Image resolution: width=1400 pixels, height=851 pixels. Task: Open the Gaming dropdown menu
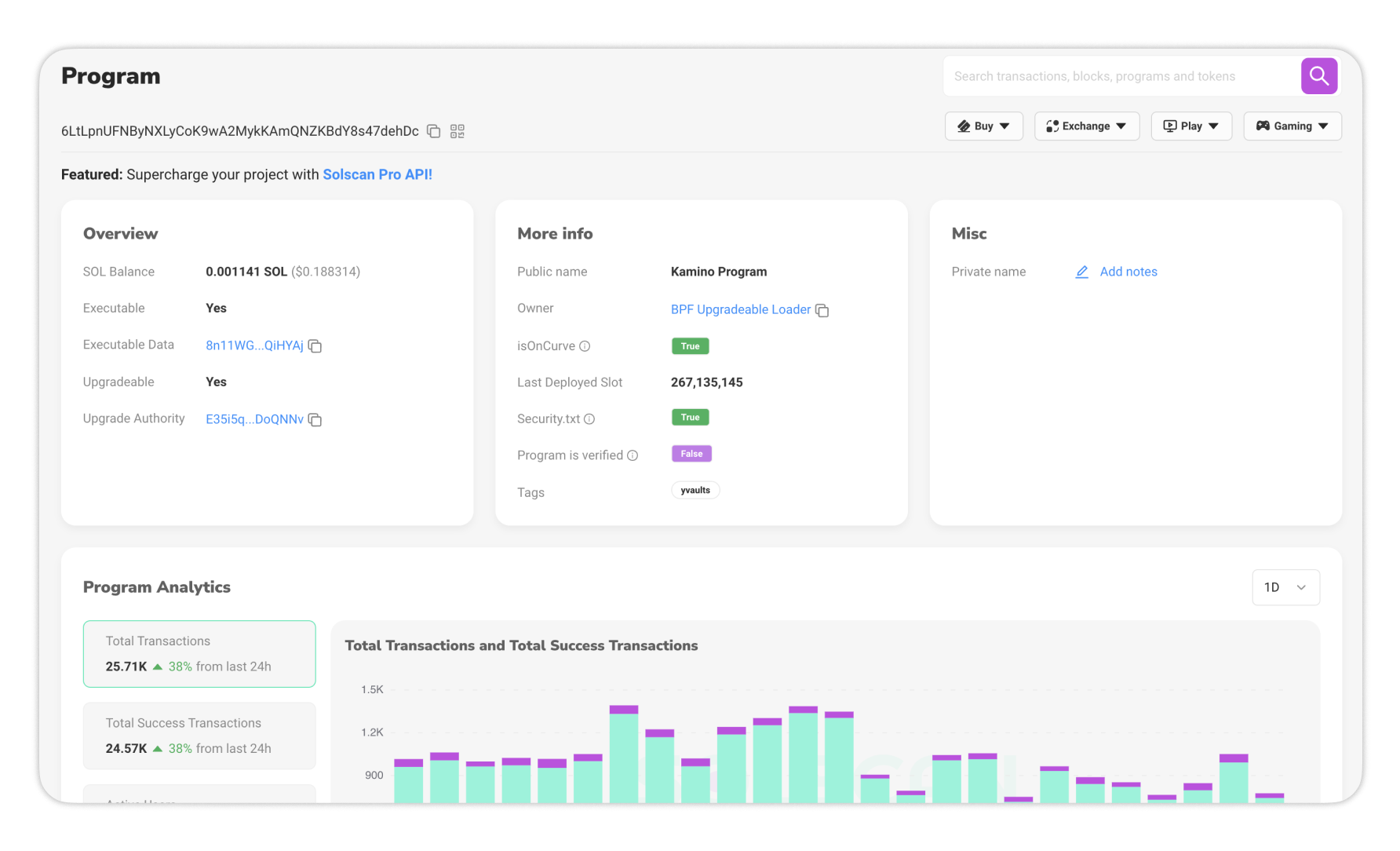tap(1292, 126)
